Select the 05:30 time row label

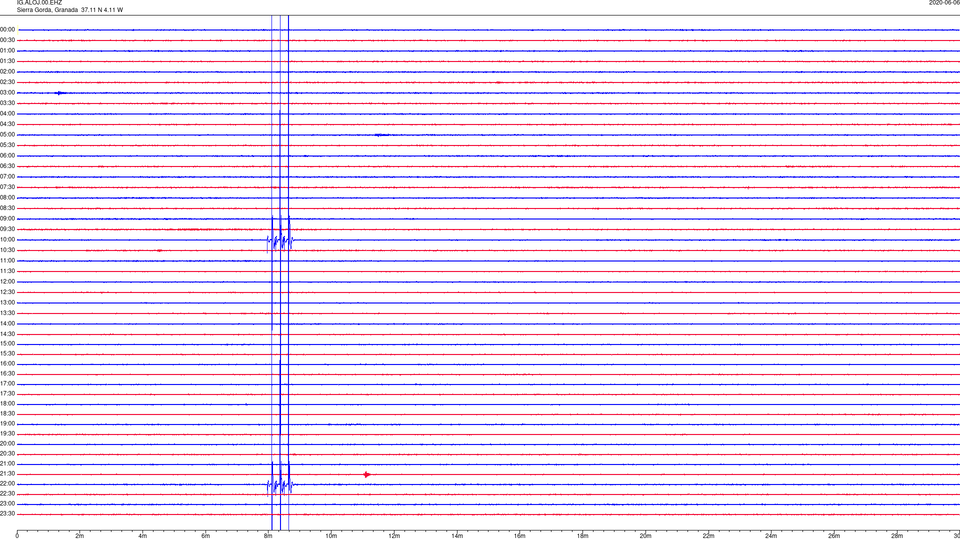[7, 145]
